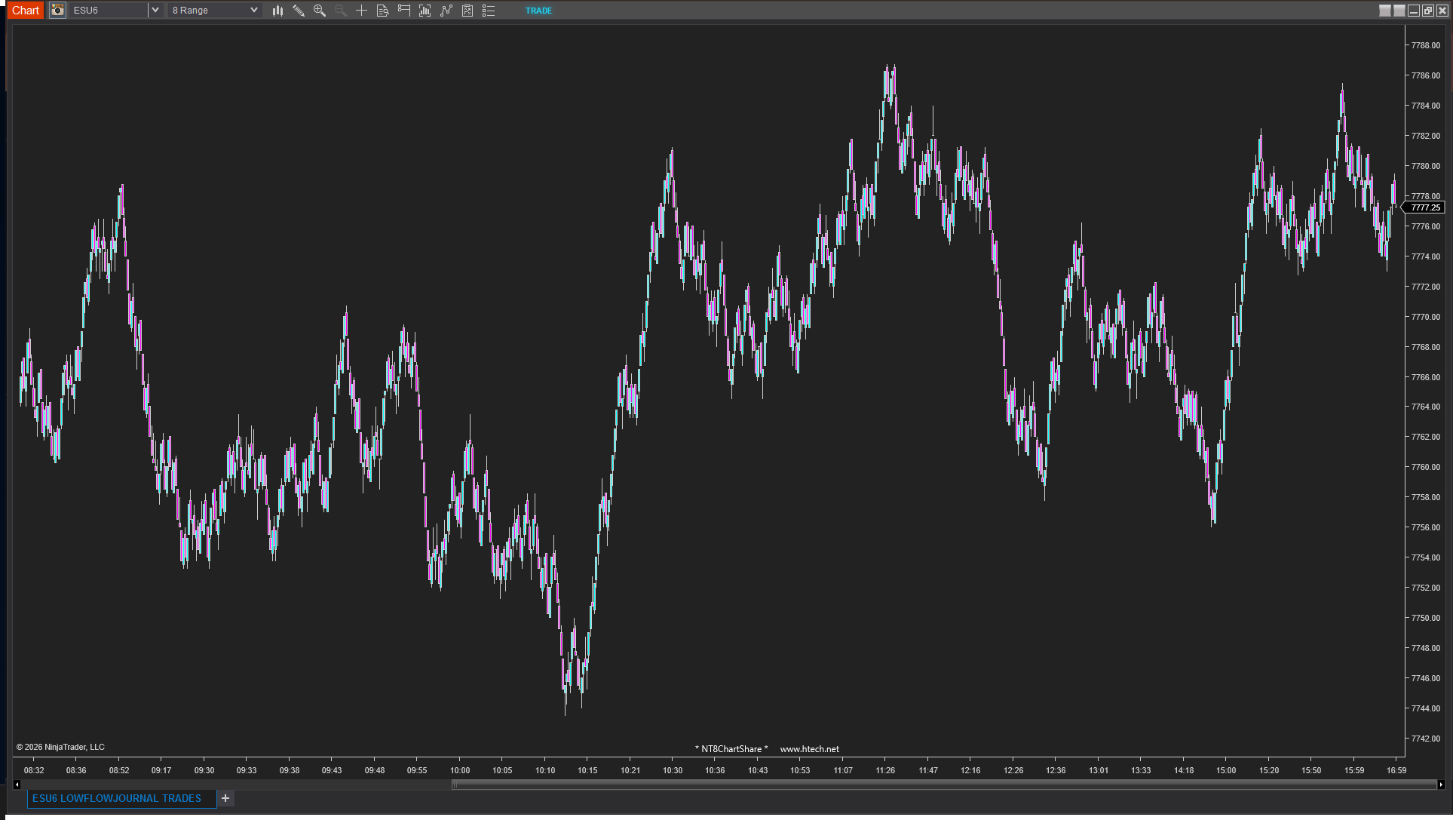Click the ESU6 instrument input field
The width and height of the screenshot is (1456, 820).
click(x=109, y=11)
